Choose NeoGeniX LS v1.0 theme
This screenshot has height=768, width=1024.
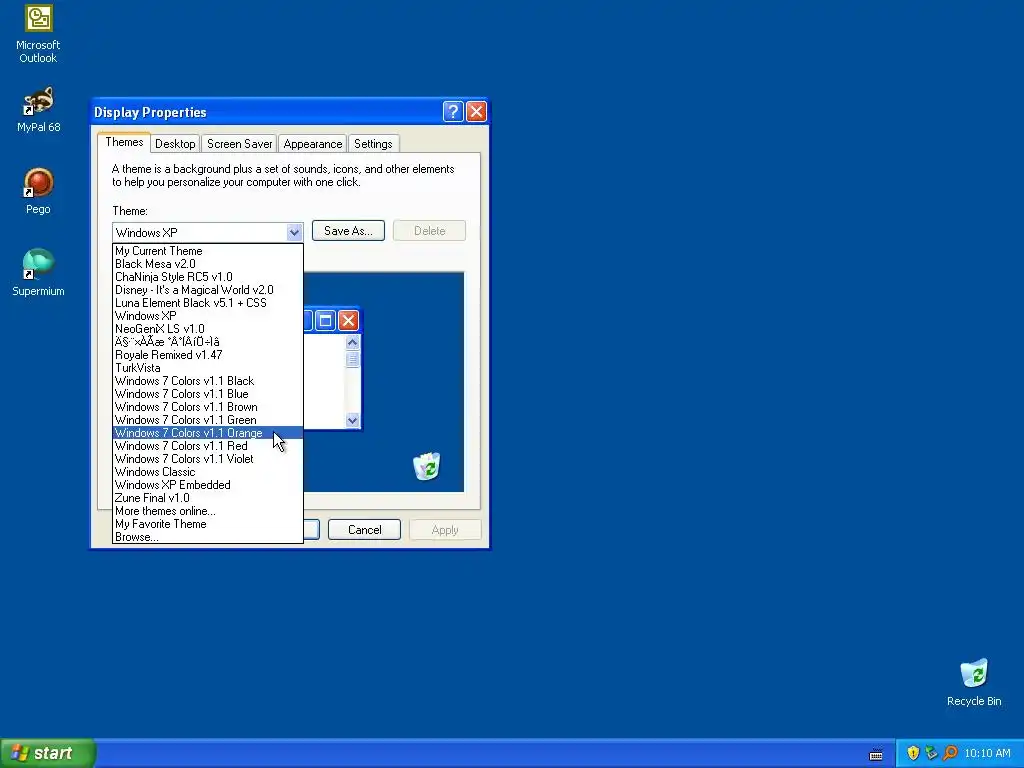coord(208,329)
